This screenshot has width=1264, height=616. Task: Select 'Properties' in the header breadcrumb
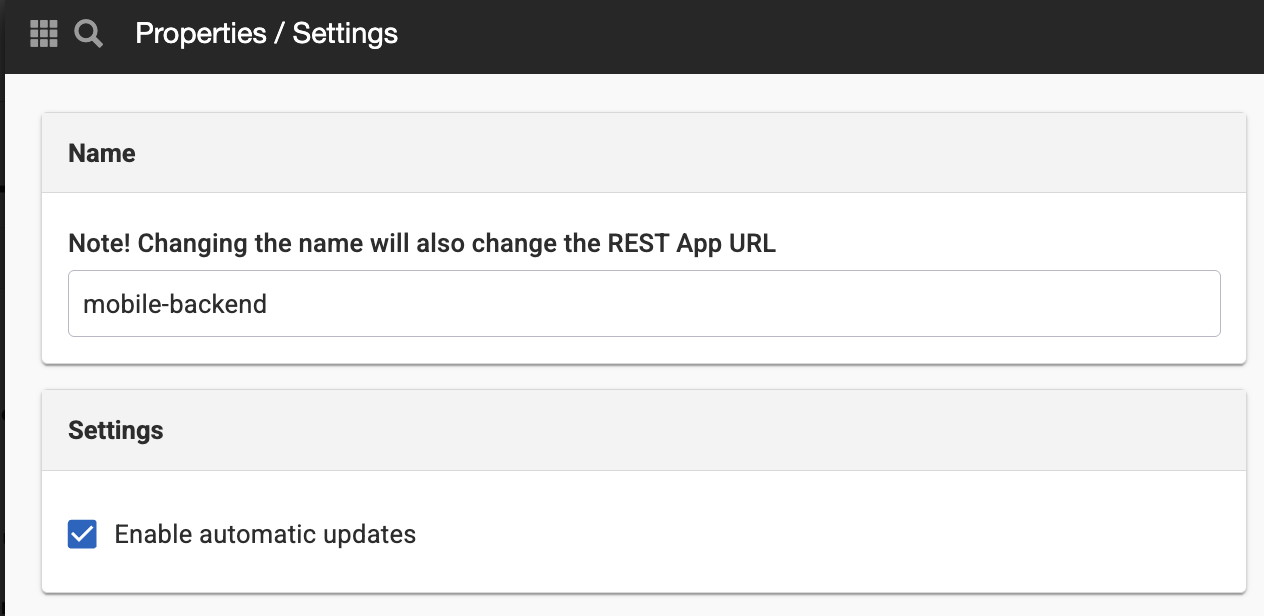click(x=201, y=34)
